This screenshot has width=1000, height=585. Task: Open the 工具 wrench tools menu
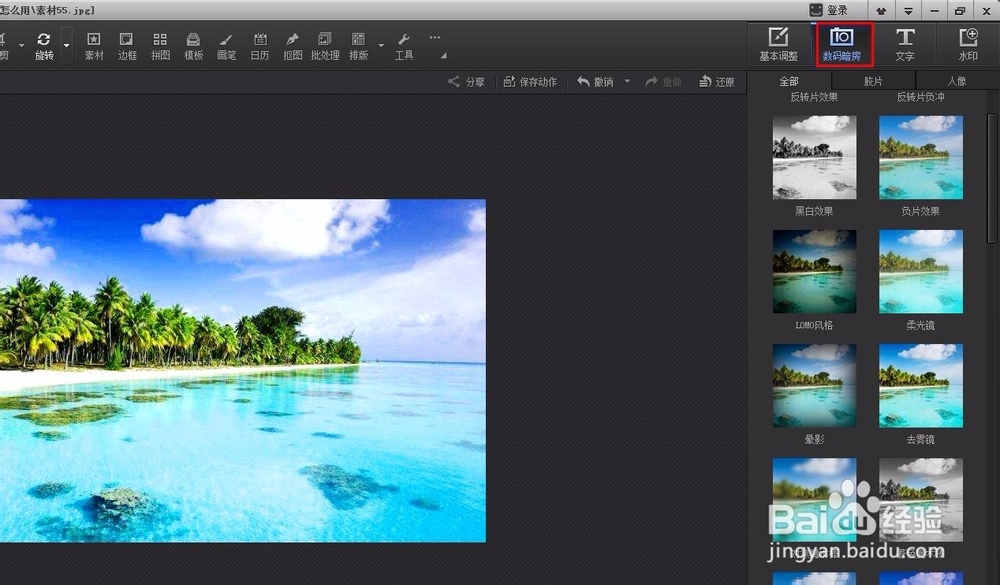point(404,47)
